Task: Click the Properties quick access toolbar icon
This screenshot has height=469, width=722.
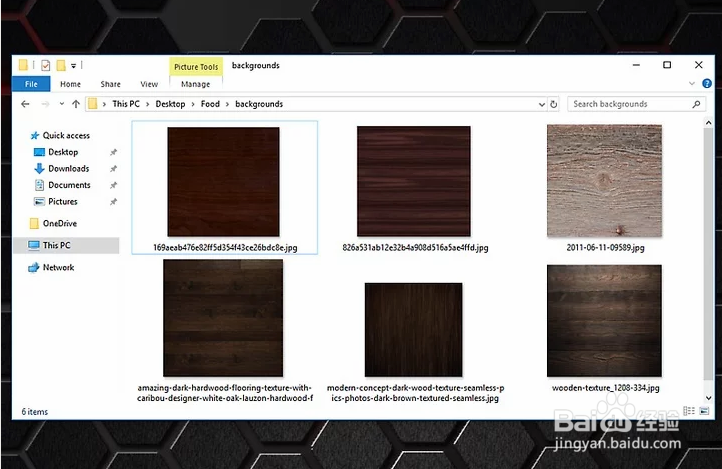Action: (x=46, y=65)
